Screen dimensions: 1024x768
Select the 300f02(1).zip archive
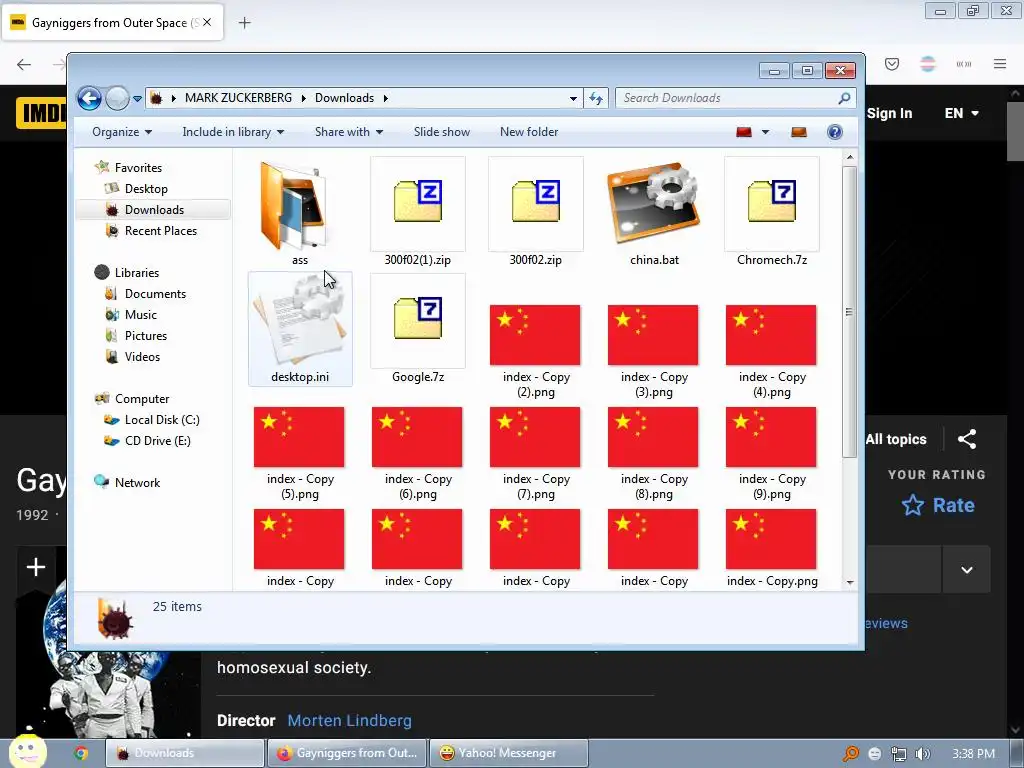pos(418,204)
